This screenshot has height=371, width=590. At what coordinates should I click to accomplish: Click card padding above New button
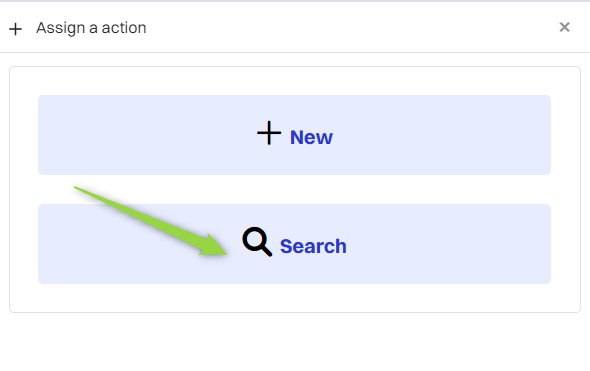[x=295, y=81]
